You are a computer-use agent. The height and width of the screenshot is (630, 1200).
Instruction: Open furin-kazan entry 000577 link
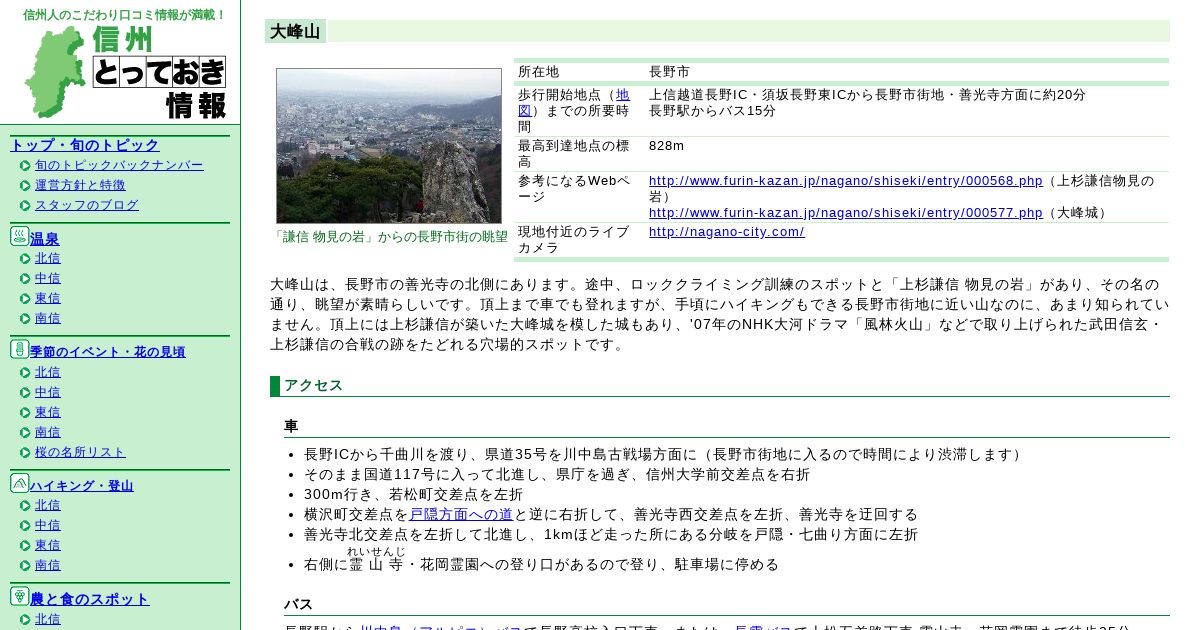pos(845,213)
